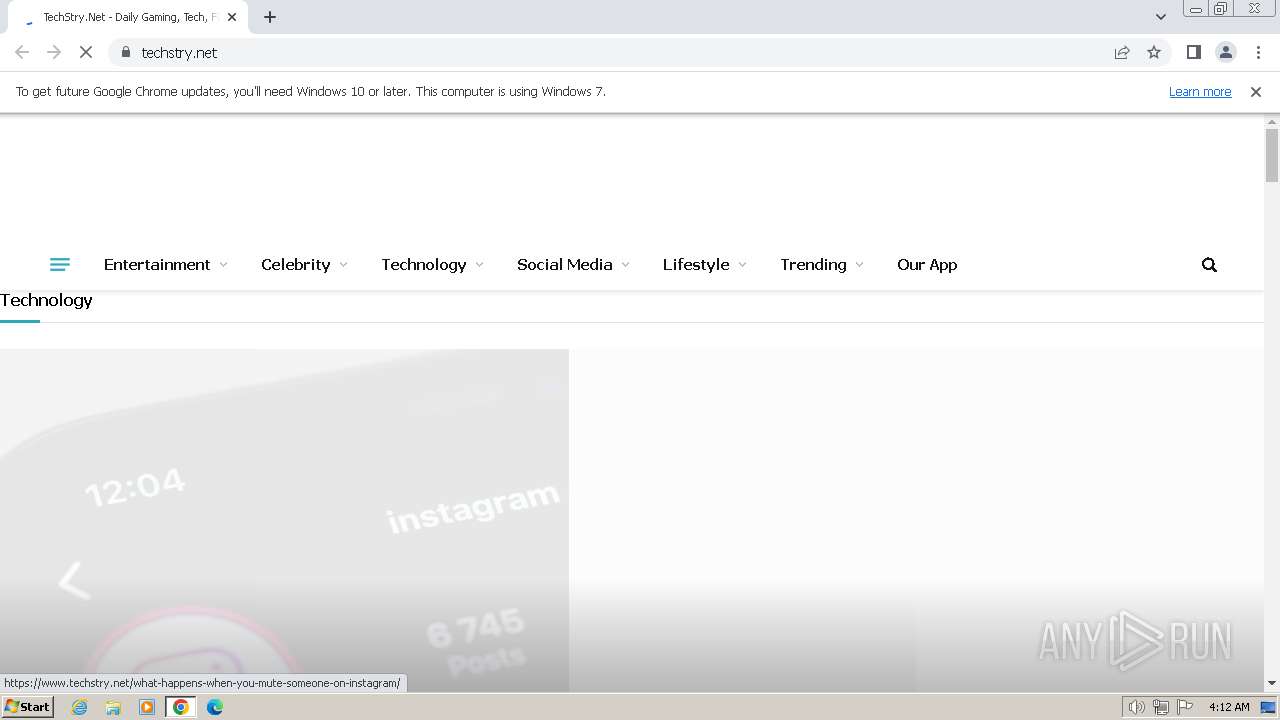Expand Social Media dropdown chevron
The image size is (1280, 720).
pos(625,265)
